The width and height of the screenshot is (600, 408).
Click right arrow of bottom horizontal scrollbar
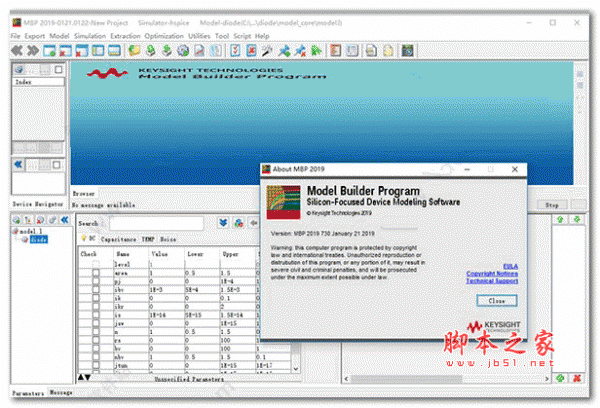[547, 379]
